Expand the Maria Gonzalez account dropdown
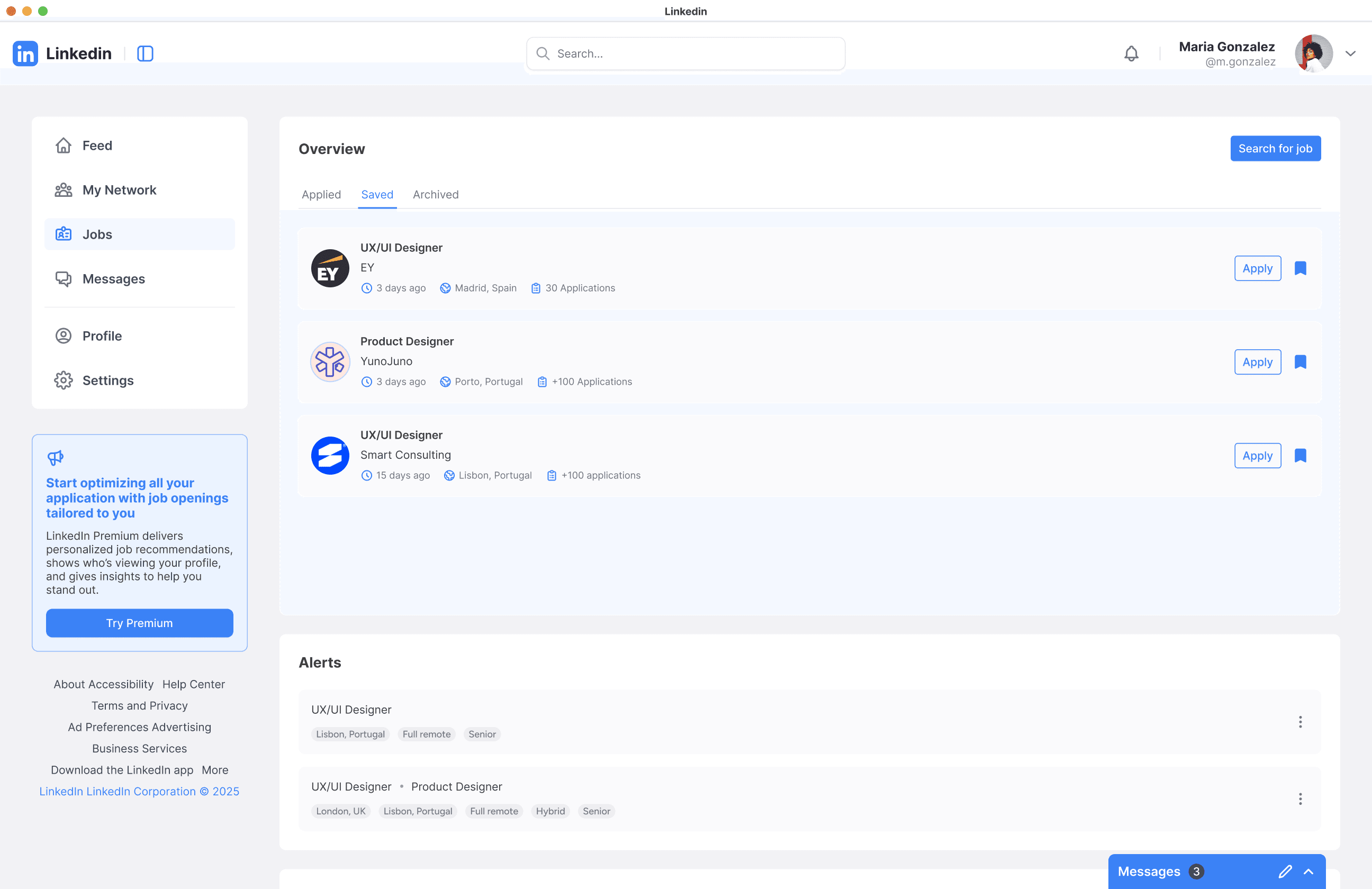 point(1350,53)
